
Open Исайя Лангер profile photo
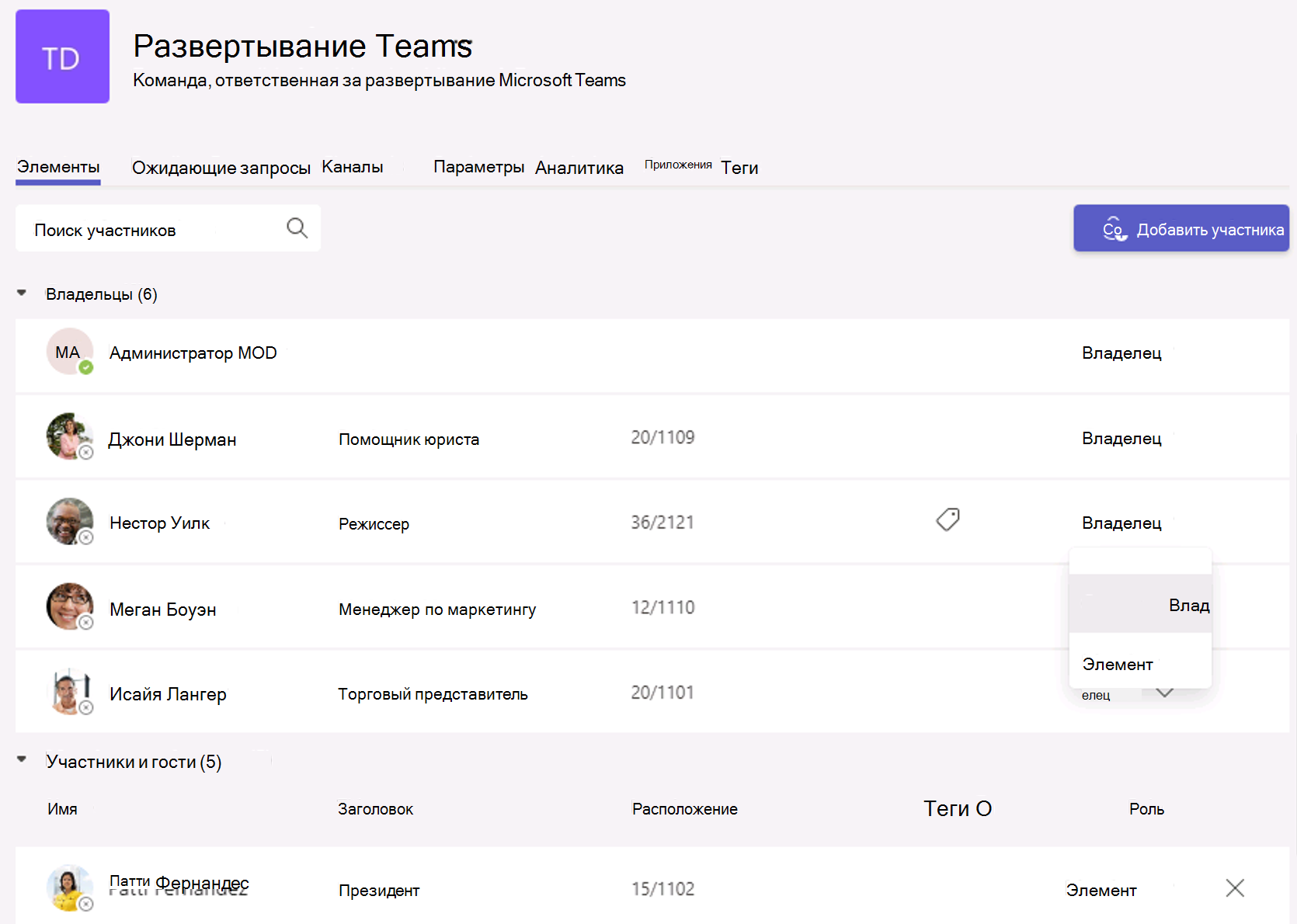click(69, 691)
